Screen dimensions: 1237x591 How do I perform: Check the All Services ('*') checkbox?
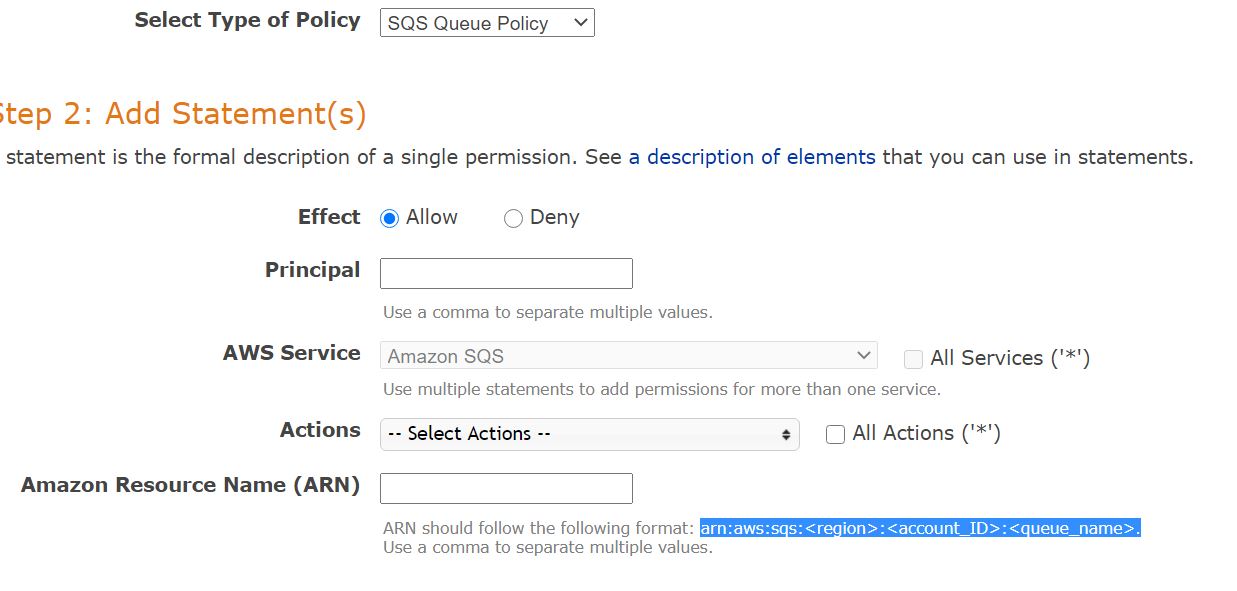913,359
